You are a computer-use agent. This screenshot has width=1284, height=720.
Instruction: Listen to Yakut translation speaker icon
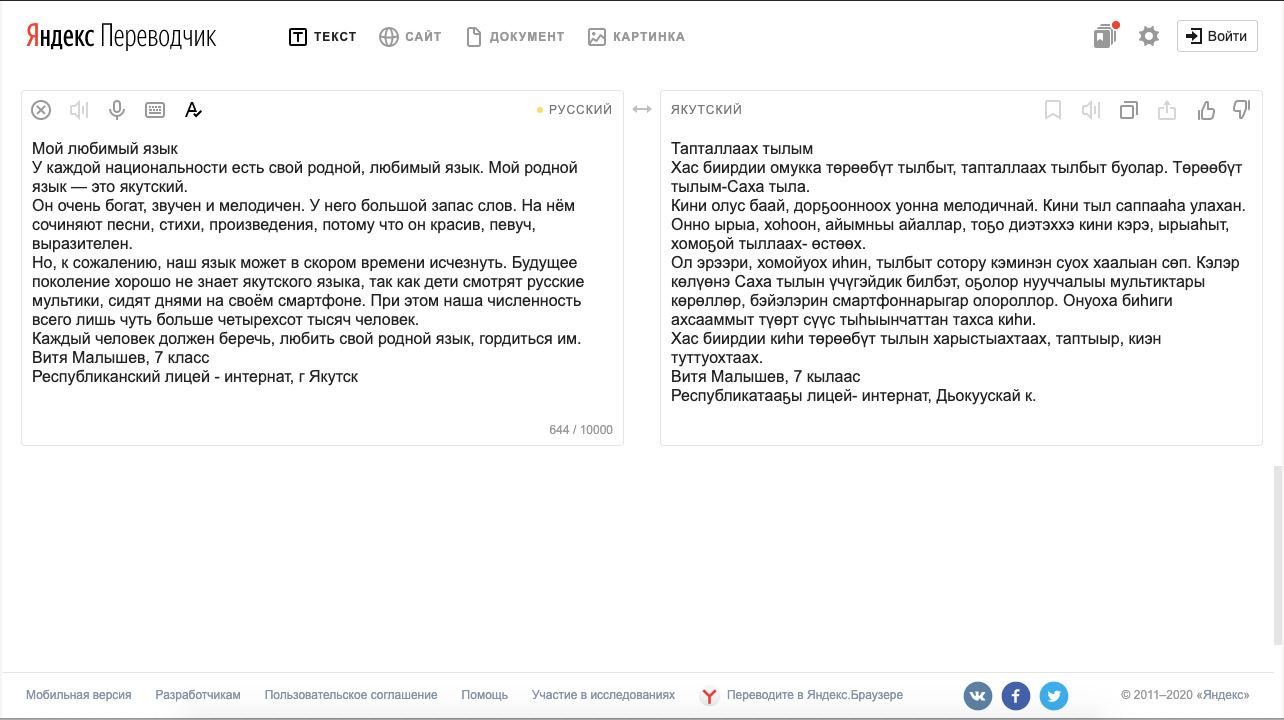[1091, 110]
